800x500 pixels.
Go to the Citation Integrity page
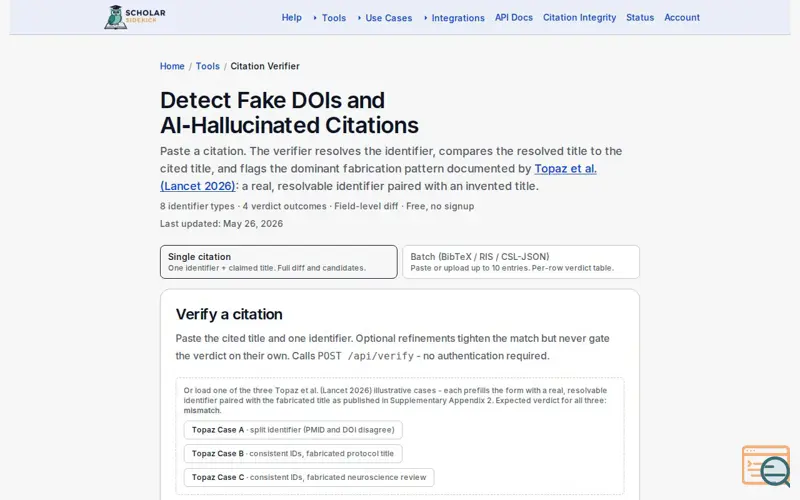pyautogui.click(x=579, y=17)
